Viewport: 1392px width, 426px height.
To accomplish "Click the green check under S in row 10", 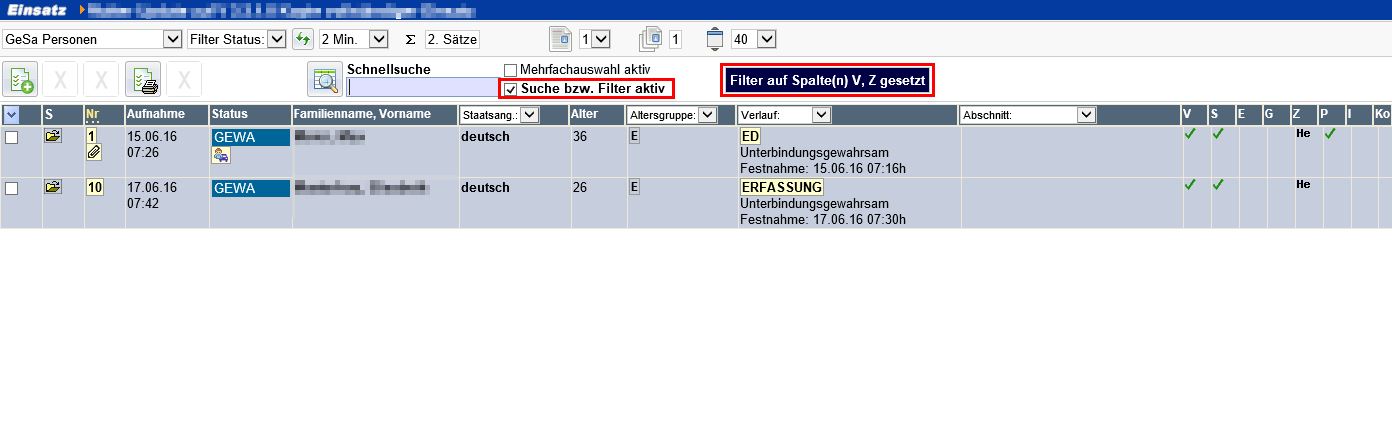I will pos(1217,185).
